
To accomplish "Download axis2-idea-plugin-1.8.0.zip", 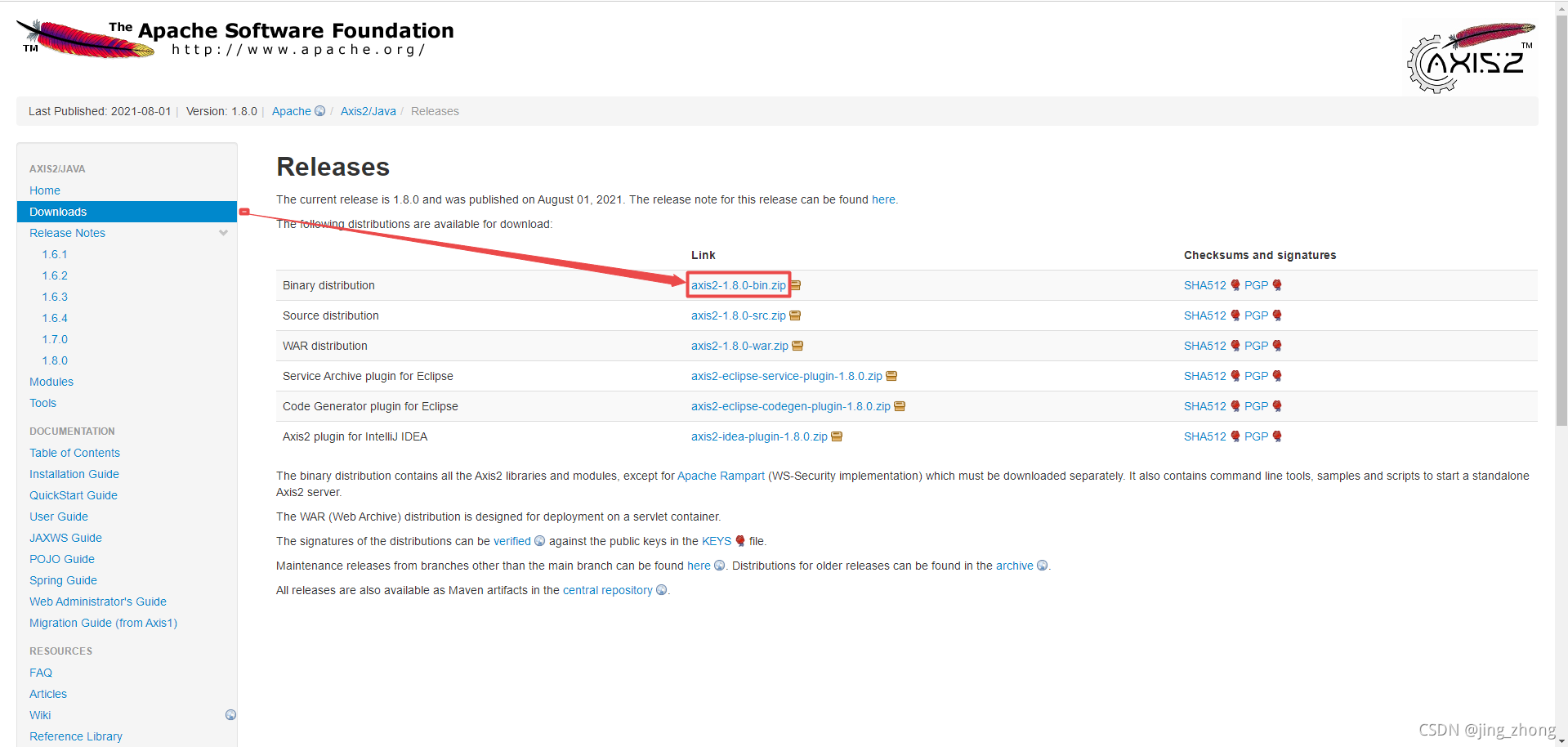I will (x=760, y=436).
